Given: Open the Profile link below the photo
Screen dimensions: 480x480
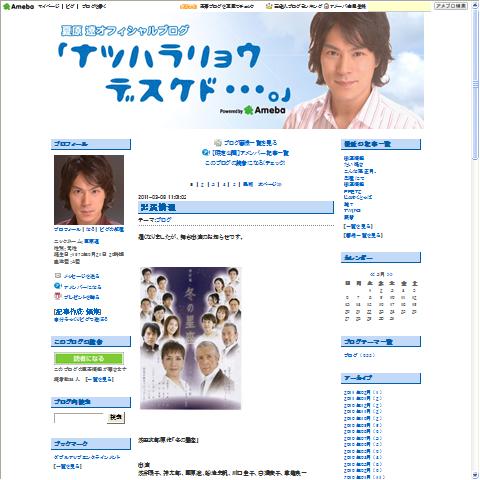Looking at the screenshot, I should [x=67, y=229].
